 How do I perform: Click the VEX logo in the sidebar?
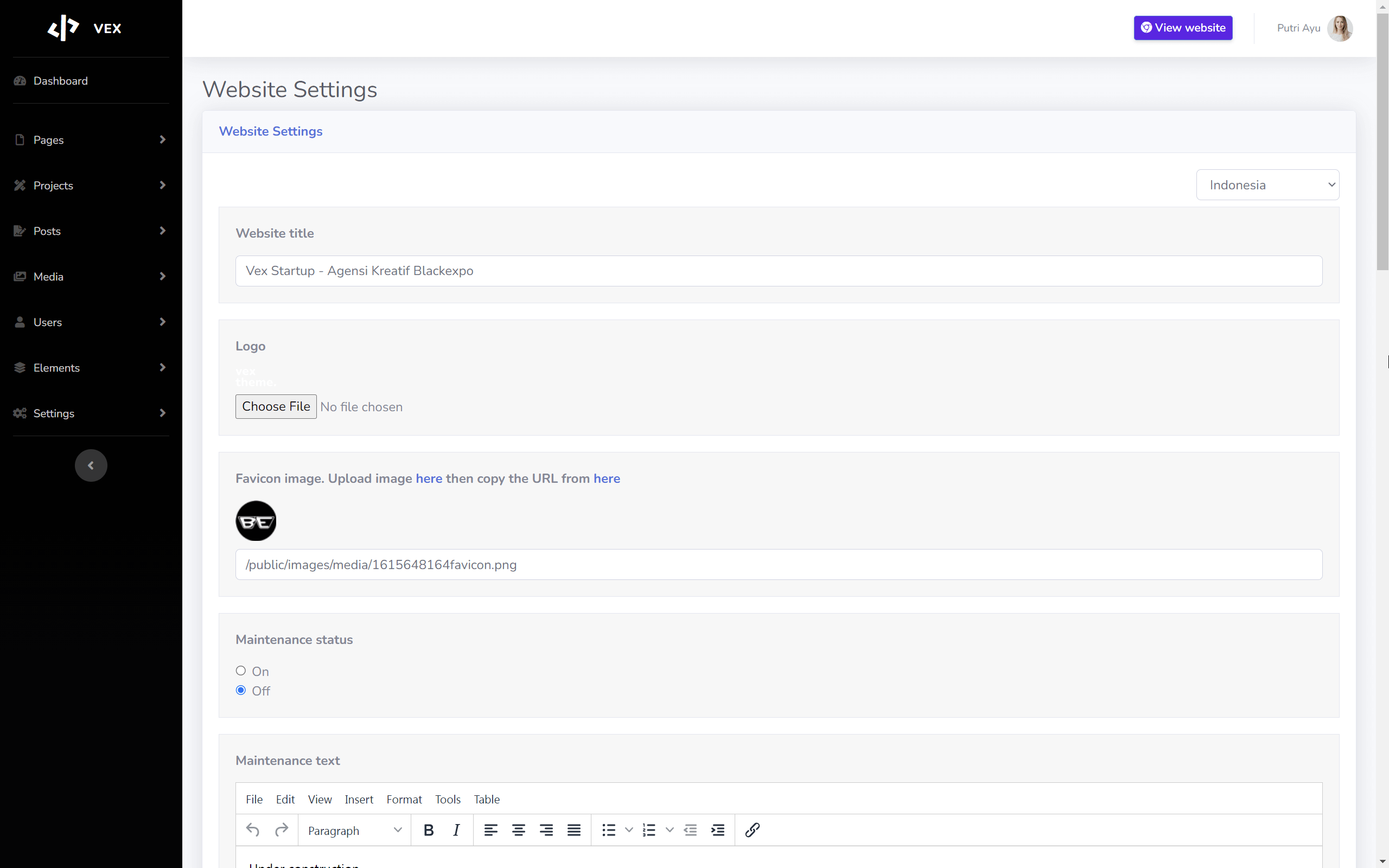[x=85, y=28]
